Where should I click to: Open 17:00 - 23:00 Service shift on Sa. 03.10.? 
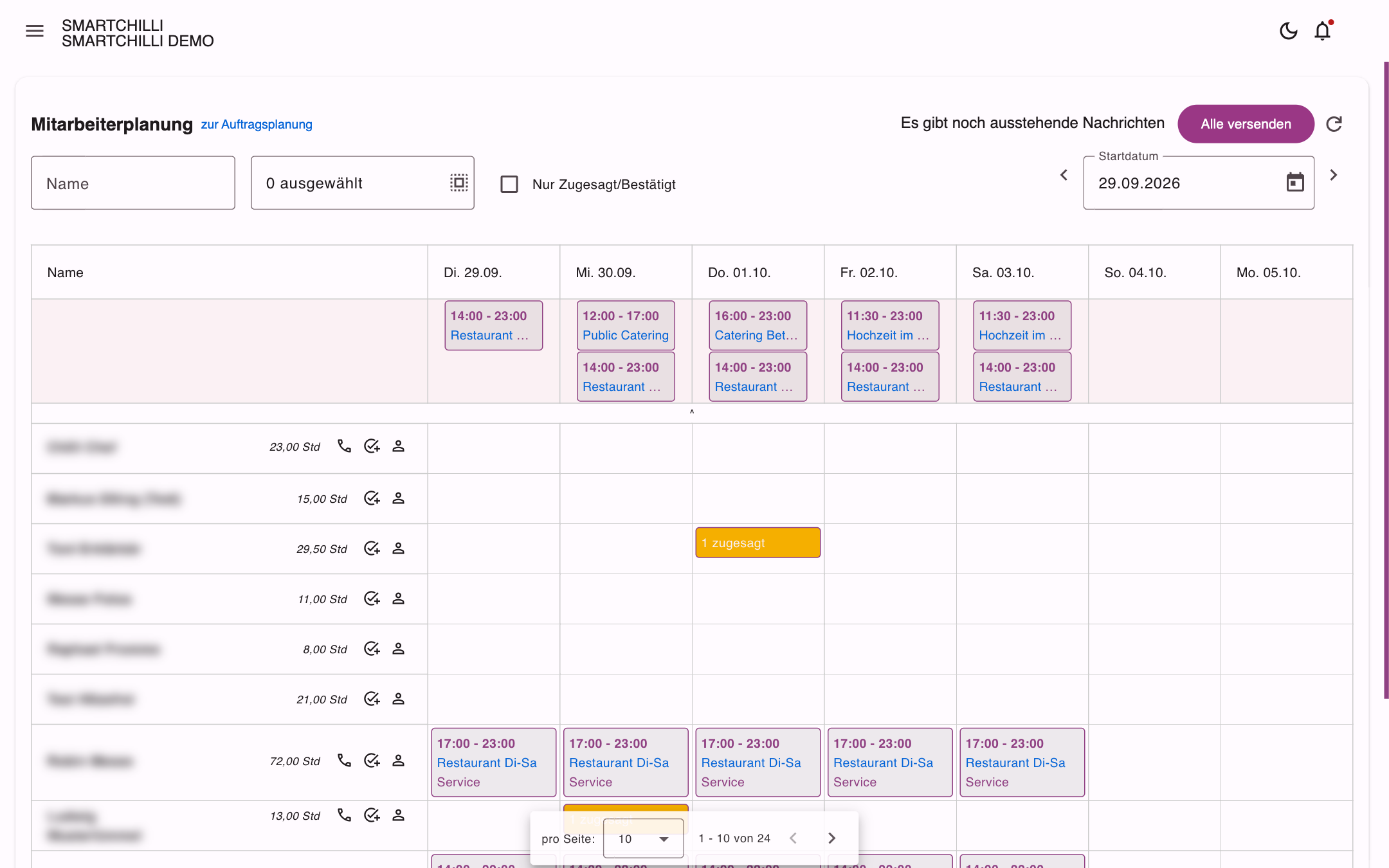pos(1022,763)
